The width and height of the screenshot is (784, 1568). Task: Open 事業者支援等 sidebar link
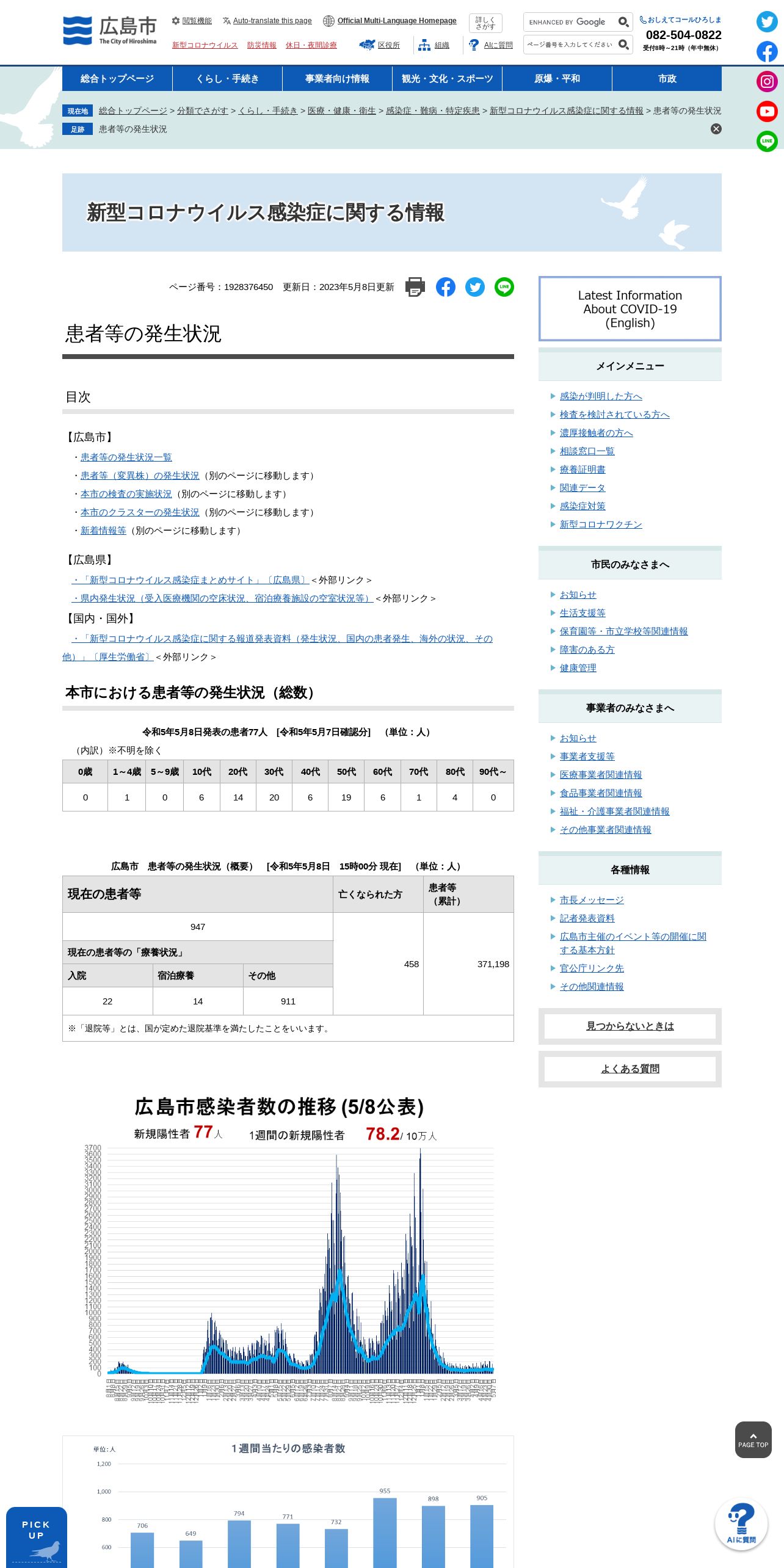tap(587, 757)
